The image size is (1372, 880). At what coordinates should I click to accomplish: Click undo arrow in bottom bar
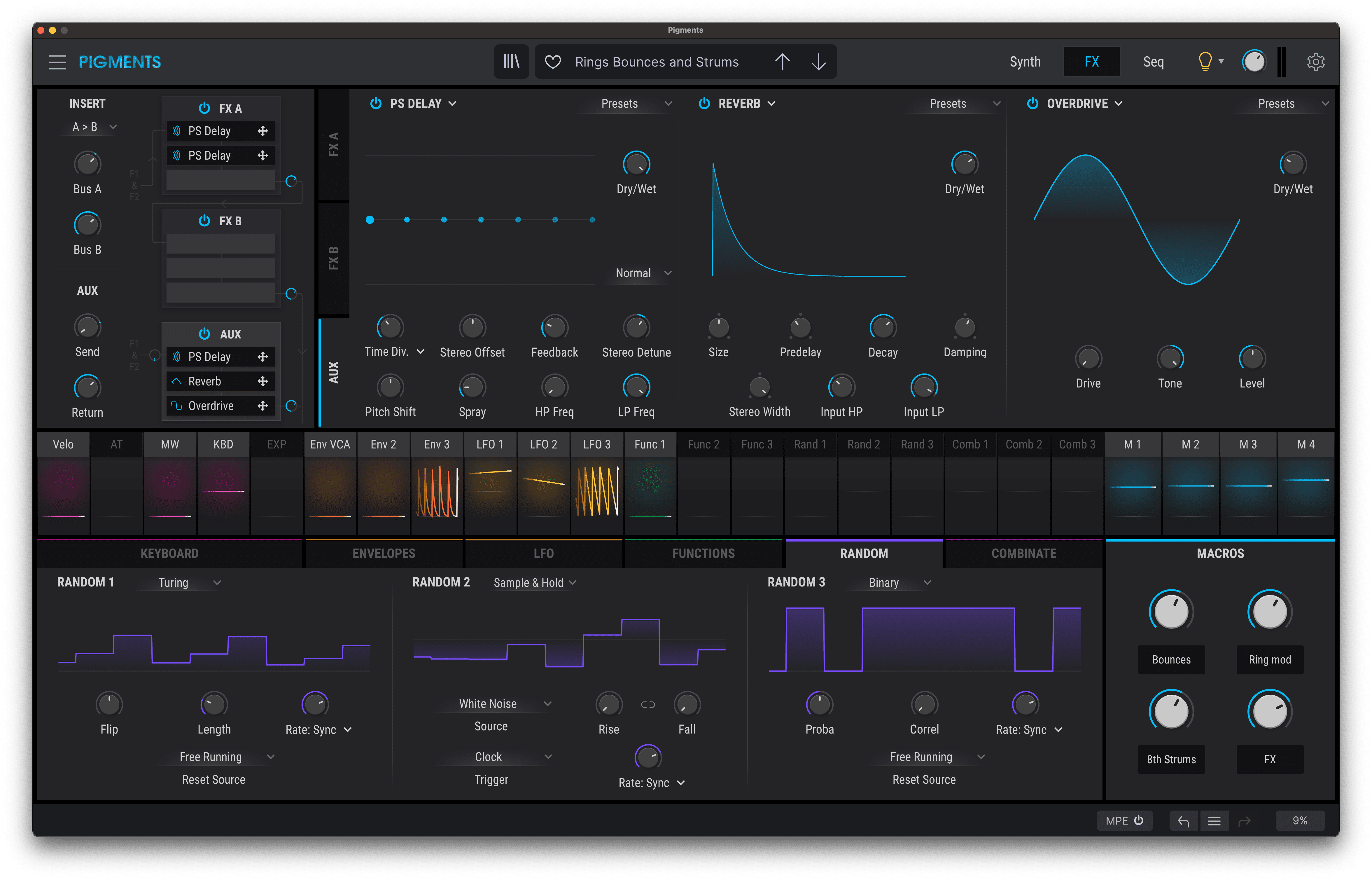pyautogui.click(x=1183, y=820)
